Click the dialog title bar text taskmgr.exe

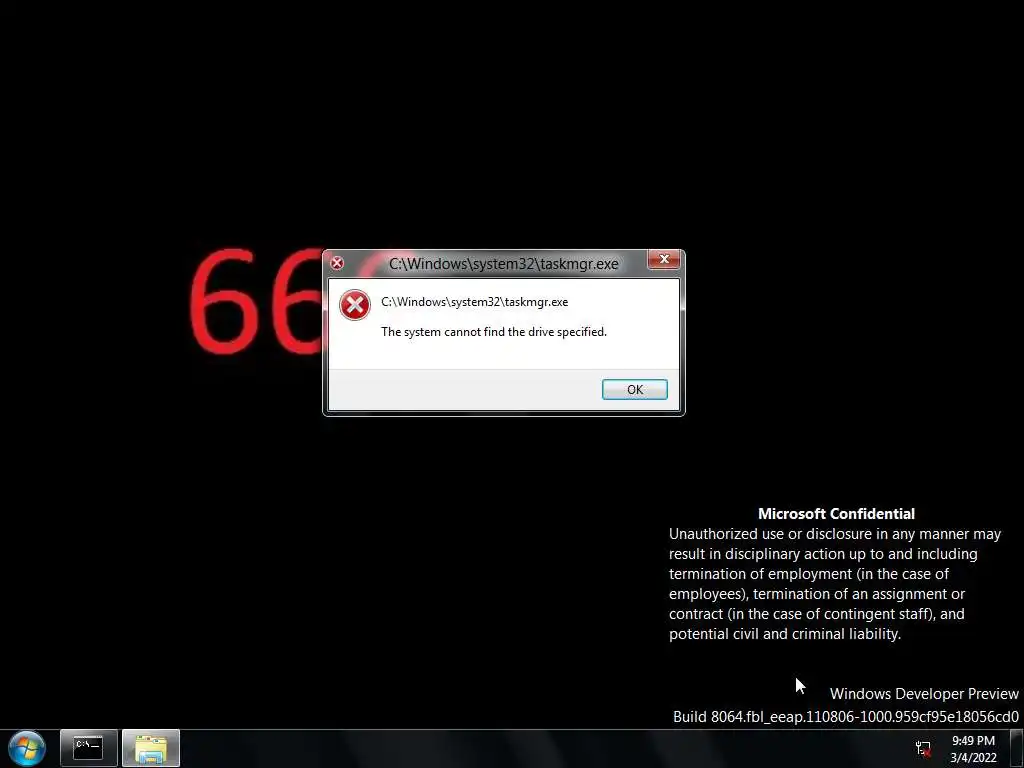(x=504, y=264)
